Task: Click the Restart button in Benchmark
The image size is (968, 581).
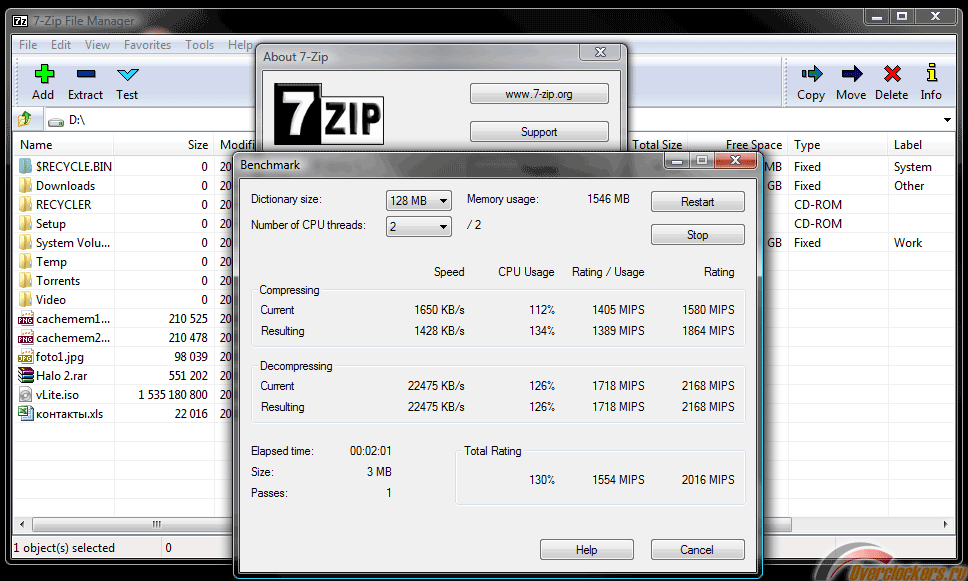Action: click(698, 202)
